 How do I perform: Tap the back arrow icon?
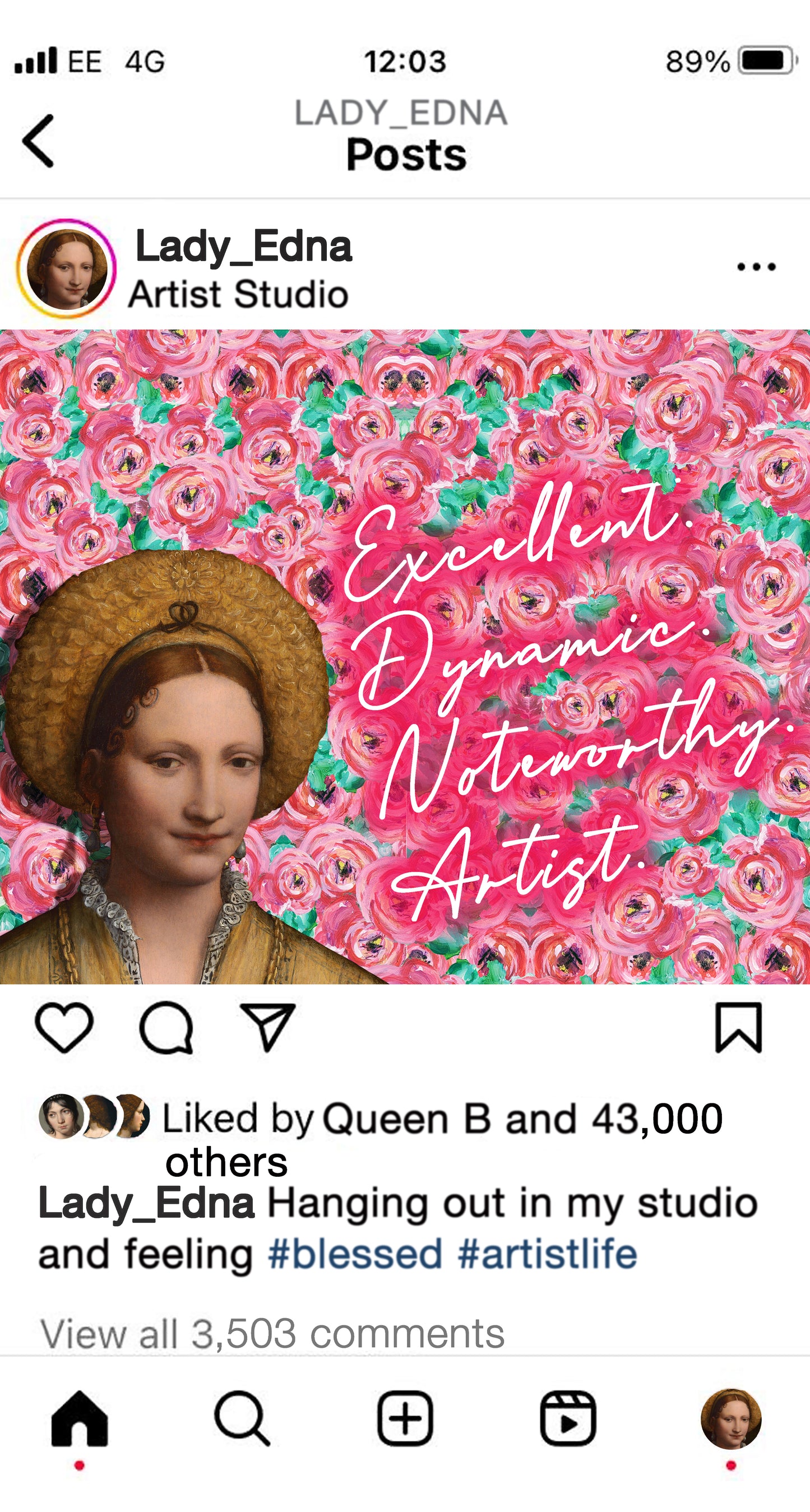(x=39, y=141)
